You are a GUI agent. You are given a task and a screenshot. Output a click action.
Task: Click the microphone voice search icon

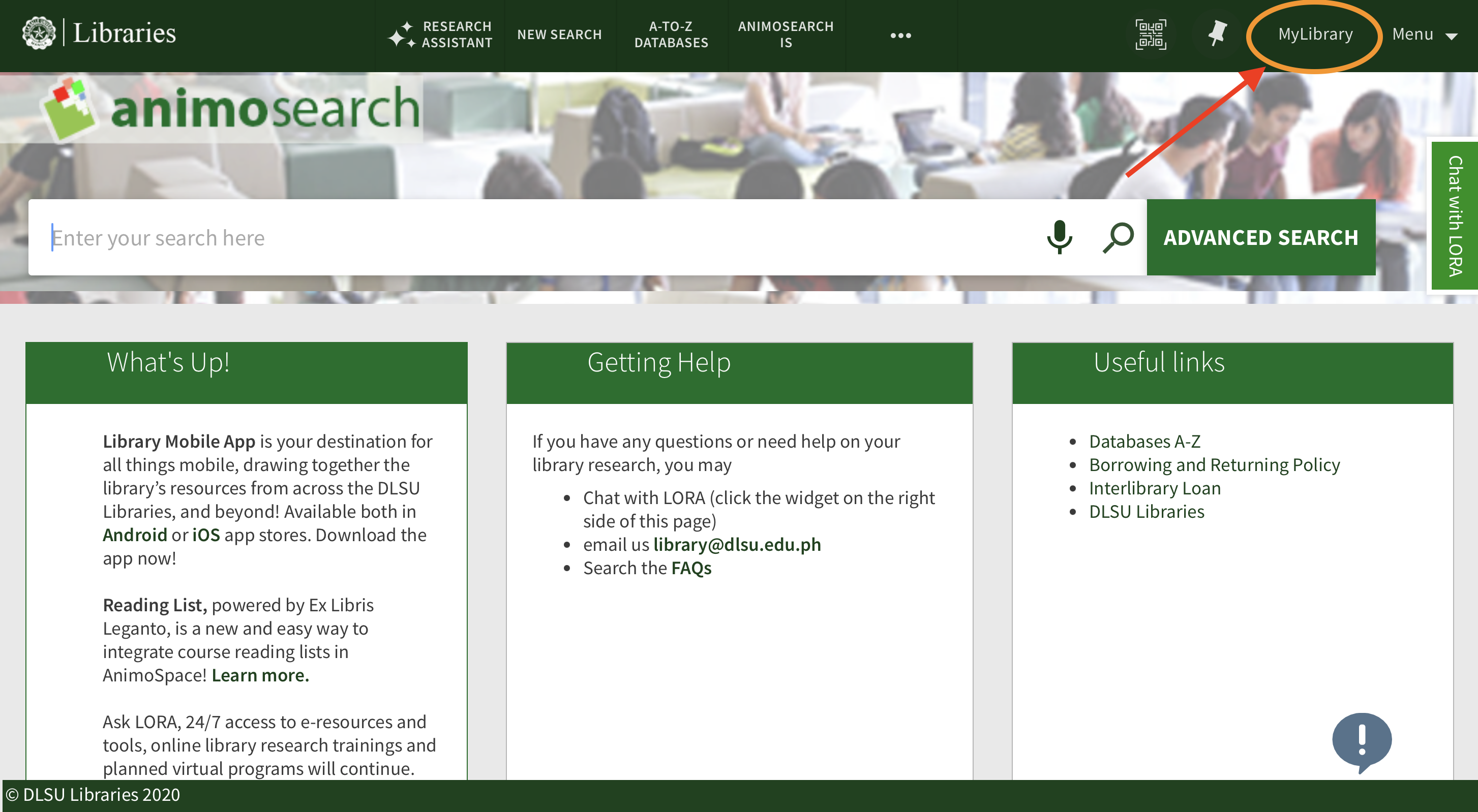[1059, 237]
